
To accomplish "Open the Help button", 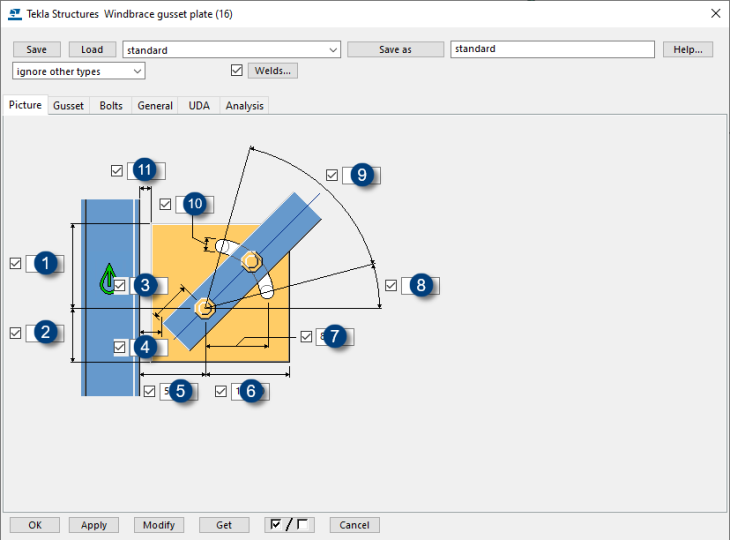I will coord(688,49).
